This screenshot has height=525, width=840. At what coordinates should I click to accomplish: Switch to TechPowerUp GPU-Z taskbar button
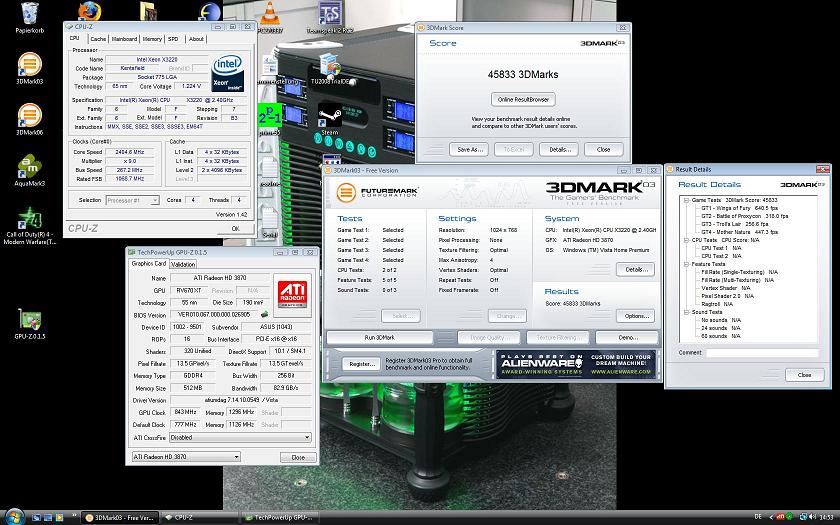pyautogui.click(x=279, y=518)
